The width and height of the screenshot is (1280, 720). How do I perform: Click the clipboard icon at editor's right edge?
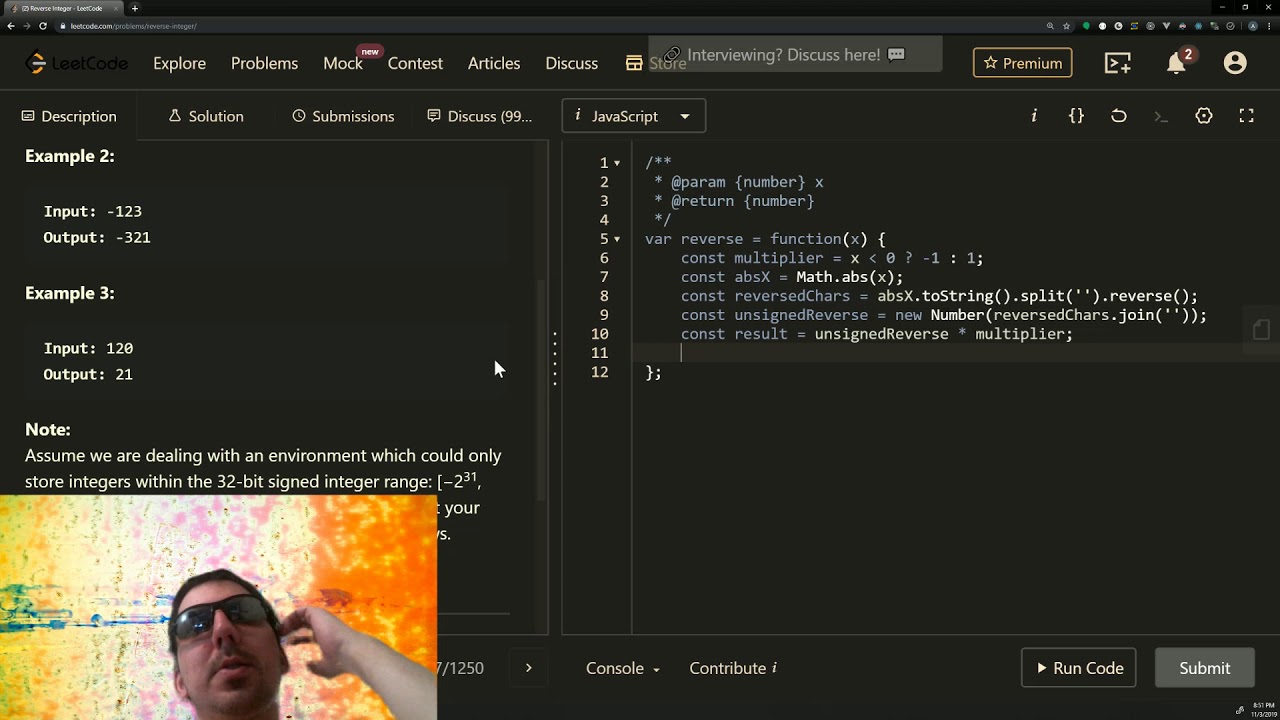pos(1261,330)
